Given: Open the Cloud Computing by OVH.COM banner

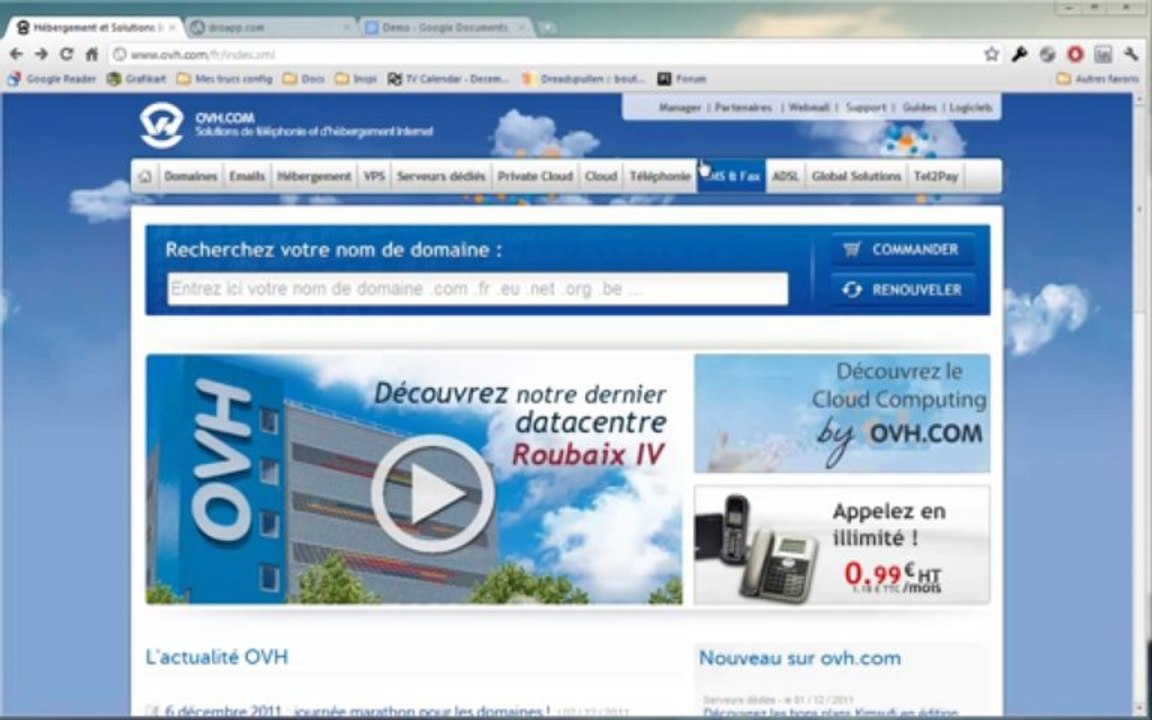Looking at the screenshot, I should tap(842, 413).
